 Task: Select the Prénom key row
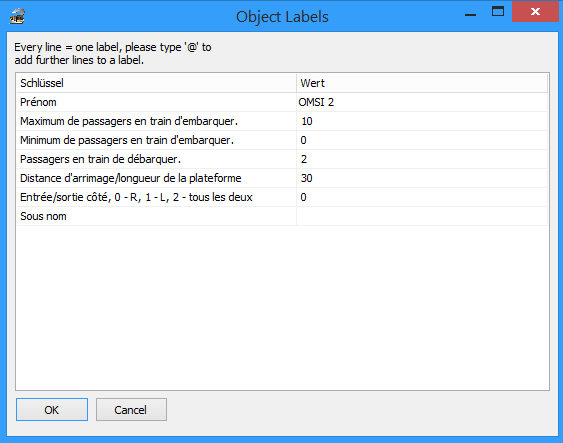(157, 102)
